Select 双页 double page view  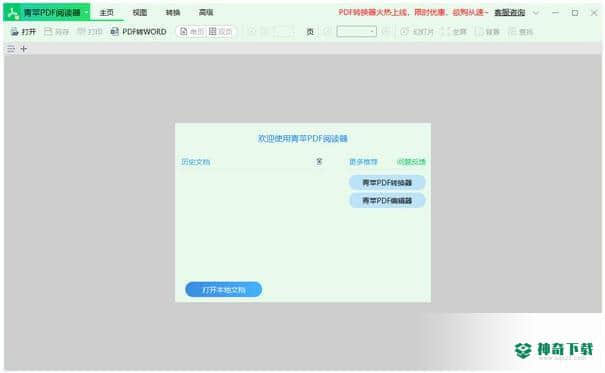pyautogui.click(x=220, y=32)
